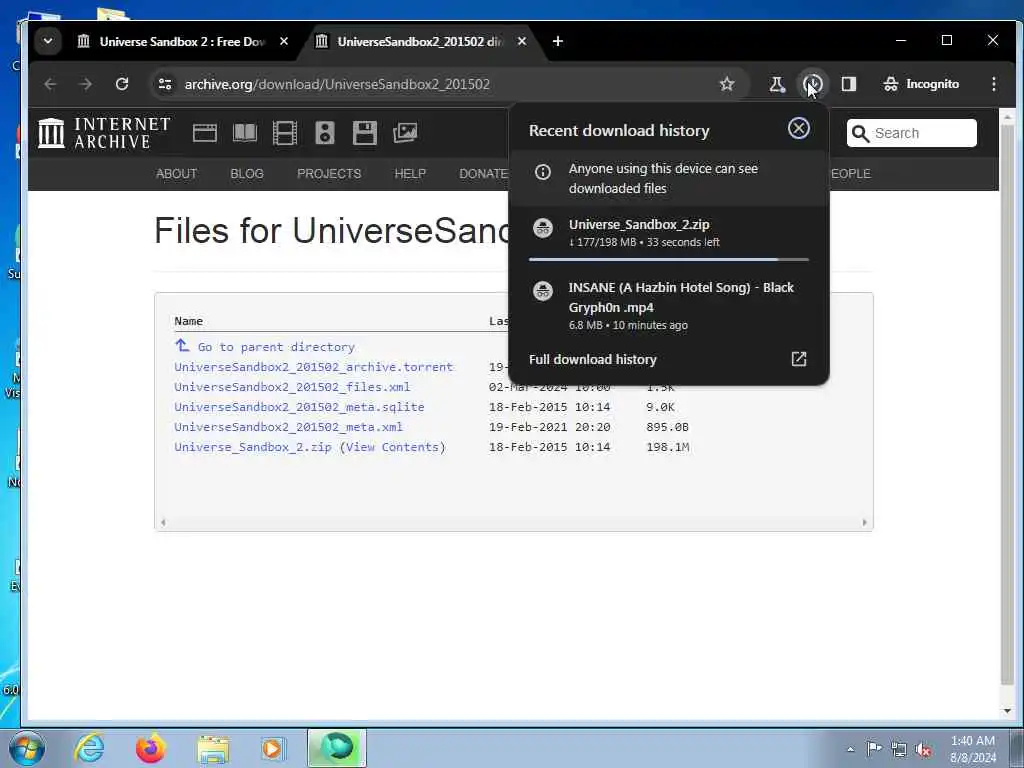This screenshot has width=1024, height=768.
Task: Open the BLOG menu item
Action: point(247,174)
